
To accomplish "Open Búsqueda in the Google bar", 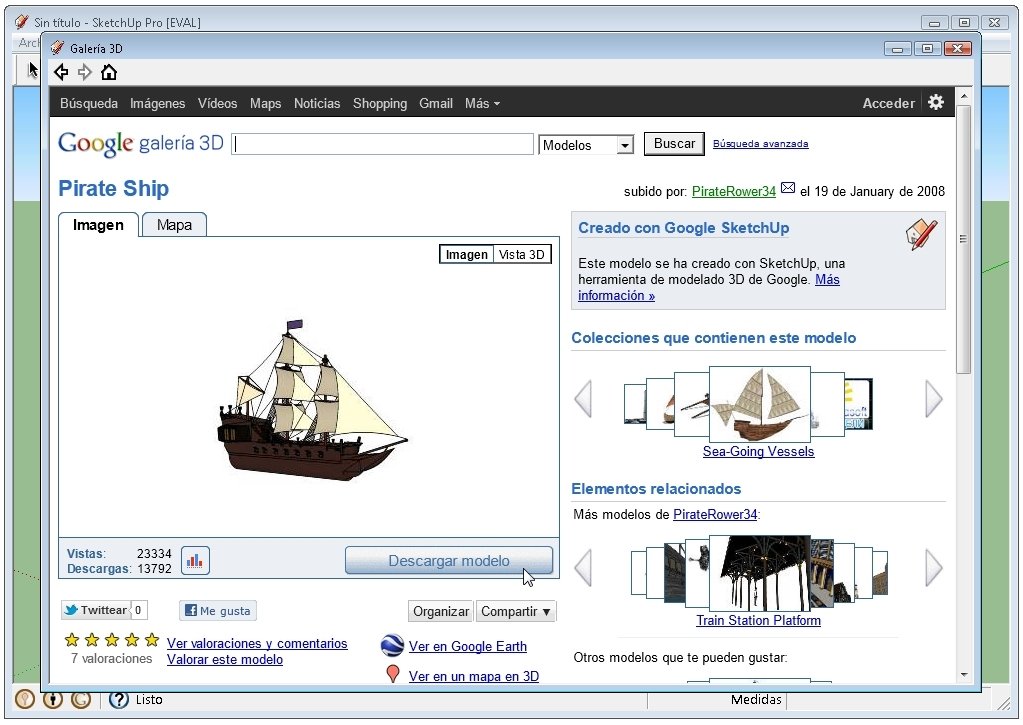I will click(x=89, y=103).
